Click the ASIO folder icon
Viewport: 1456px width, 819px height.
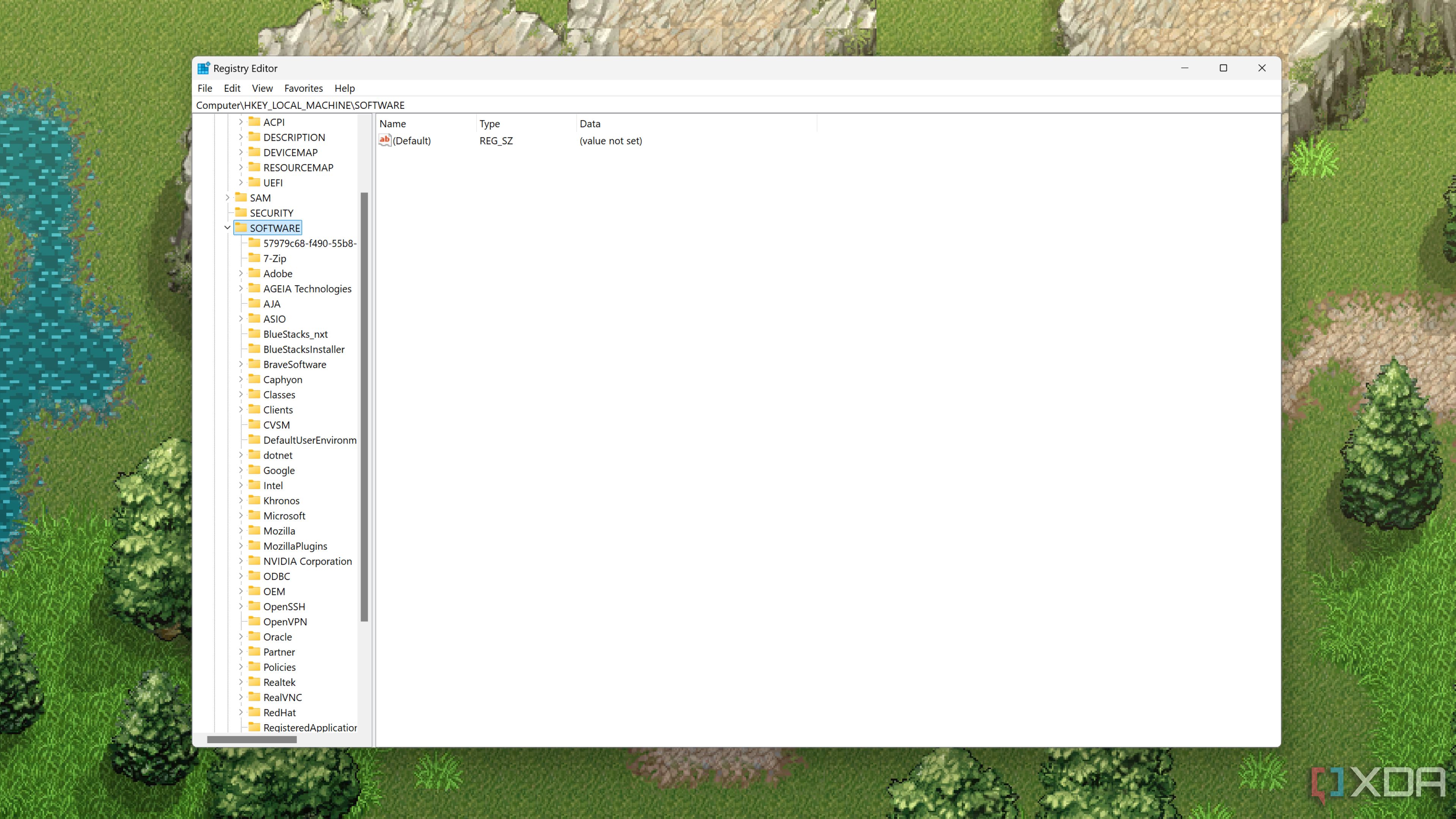[254, 318]
